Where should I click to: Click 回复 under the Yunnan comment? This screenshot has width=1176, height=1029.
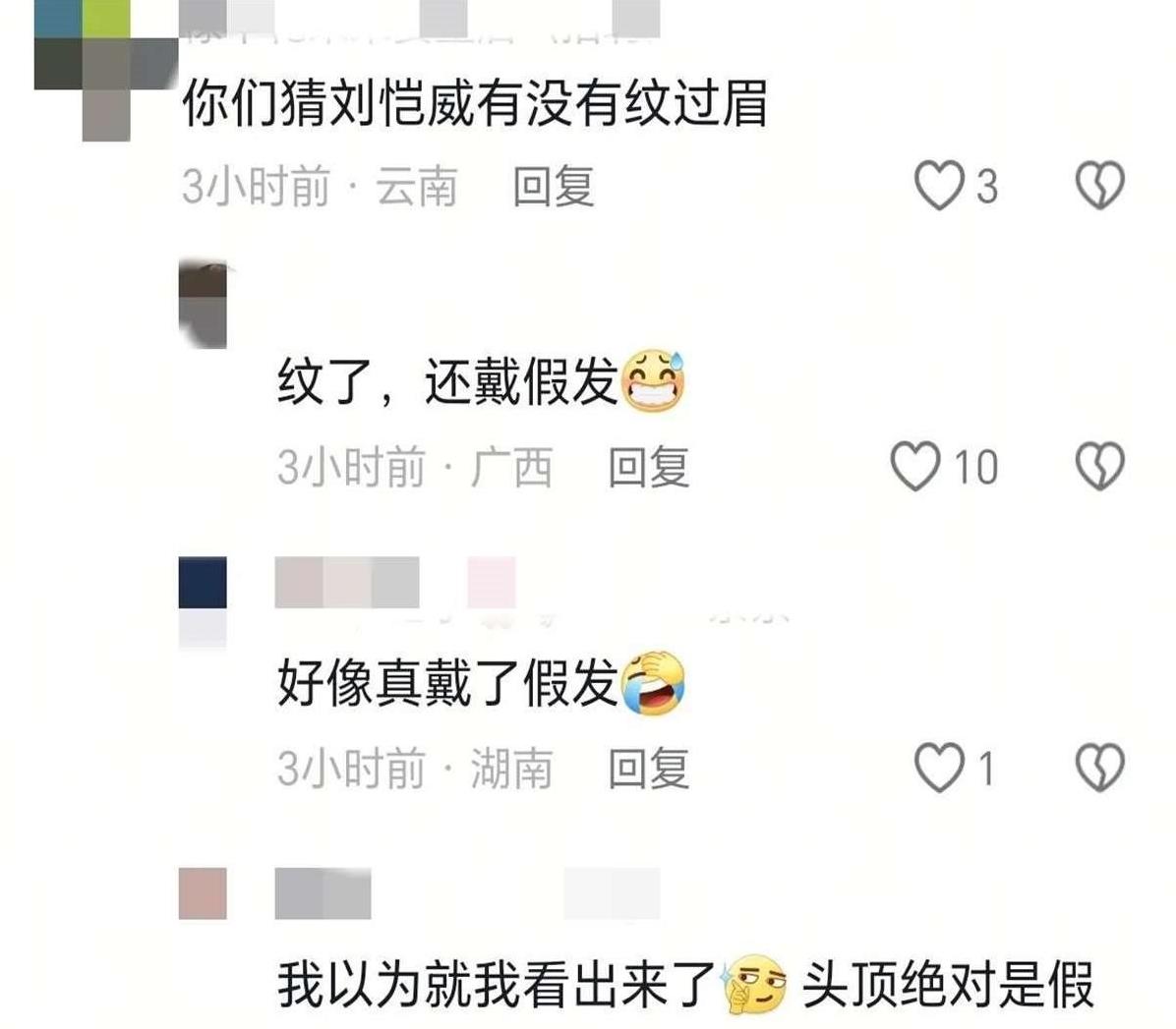(x=554, y=187)
